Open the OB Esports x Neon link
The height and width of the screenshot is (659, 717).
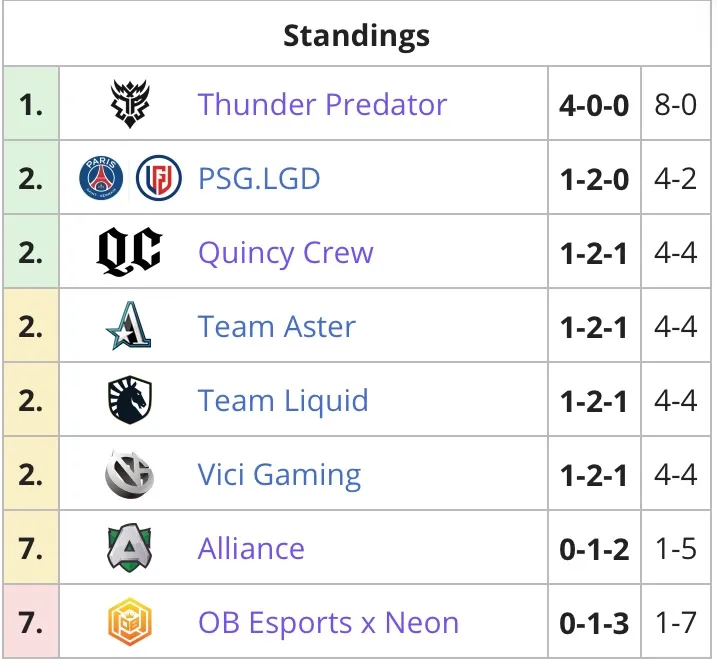coord(328,623)
